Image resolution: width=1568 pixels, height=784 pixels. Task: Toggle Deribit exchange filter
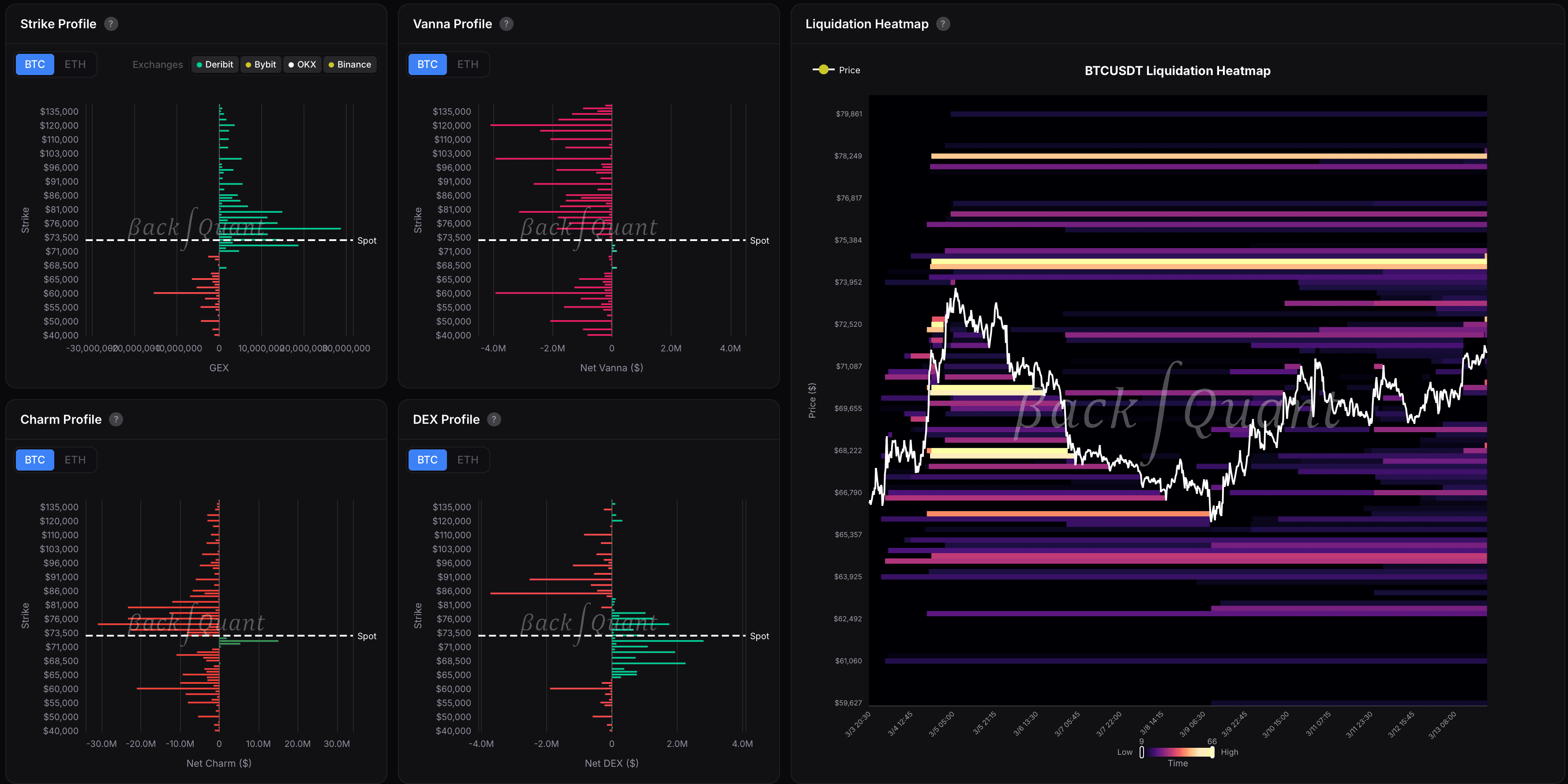pyautogui.click(x=214, y=64)
